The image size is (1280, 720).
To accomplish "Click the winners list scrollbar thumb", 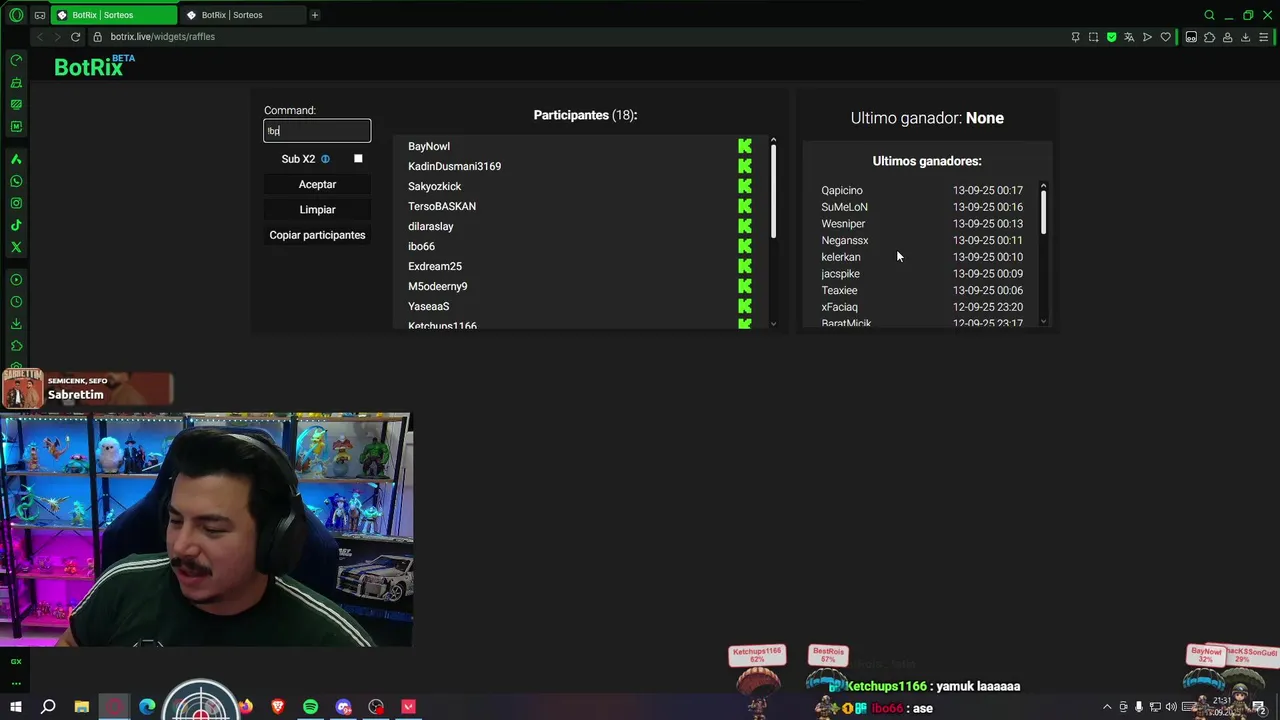I will click(1043, 212).
